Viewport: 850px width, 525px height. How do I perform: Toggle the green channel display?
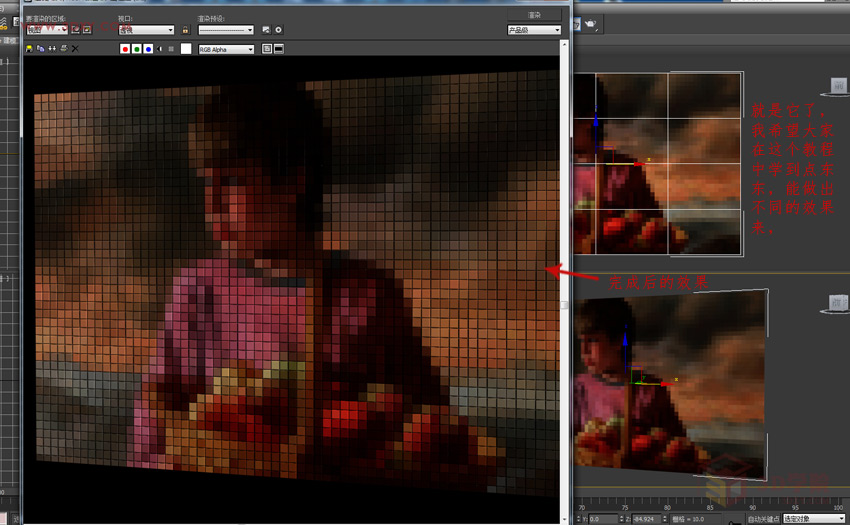[x=137, y=49]
